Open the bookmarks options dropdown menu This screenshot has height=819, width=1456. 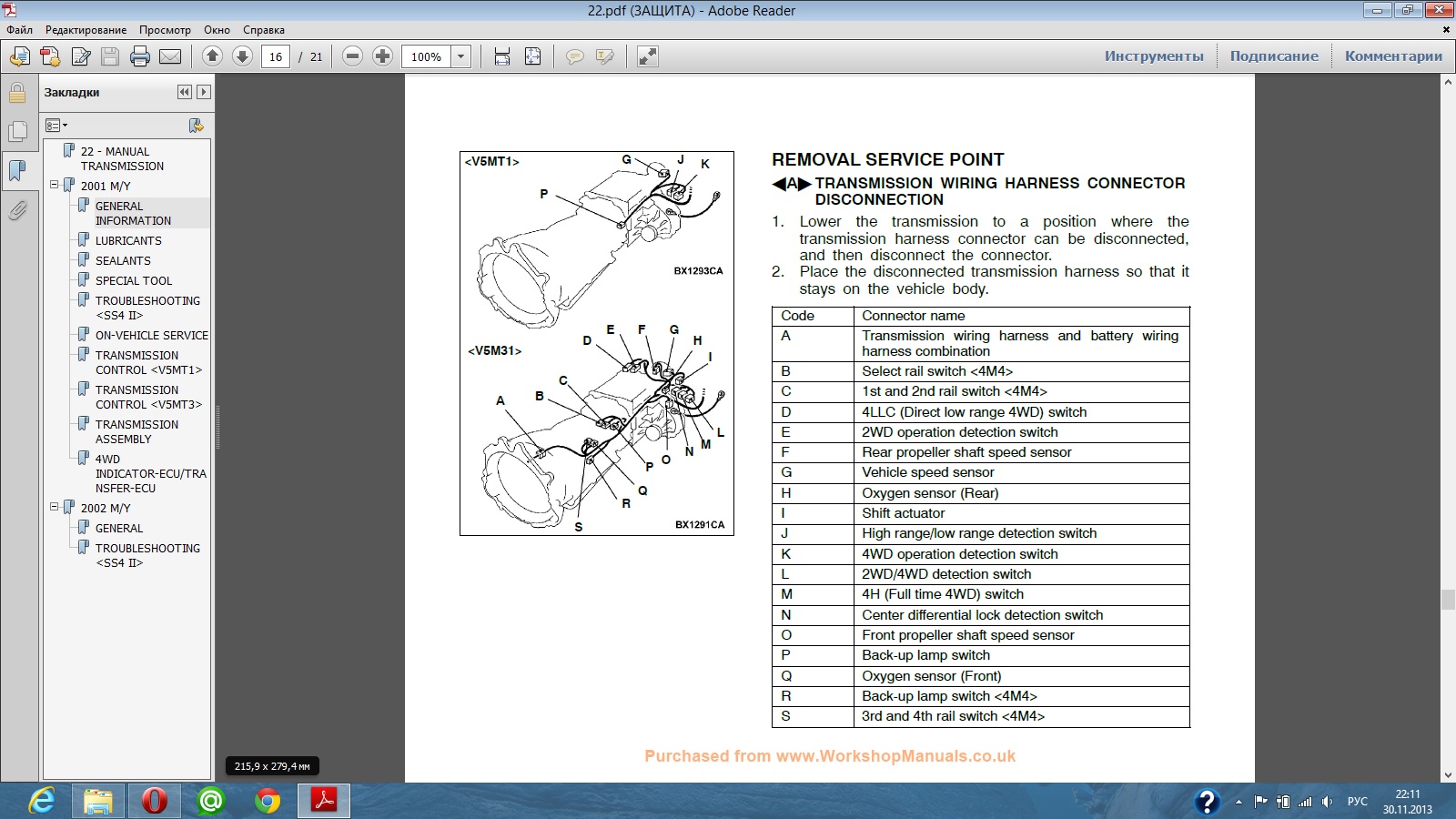(56, 126)
